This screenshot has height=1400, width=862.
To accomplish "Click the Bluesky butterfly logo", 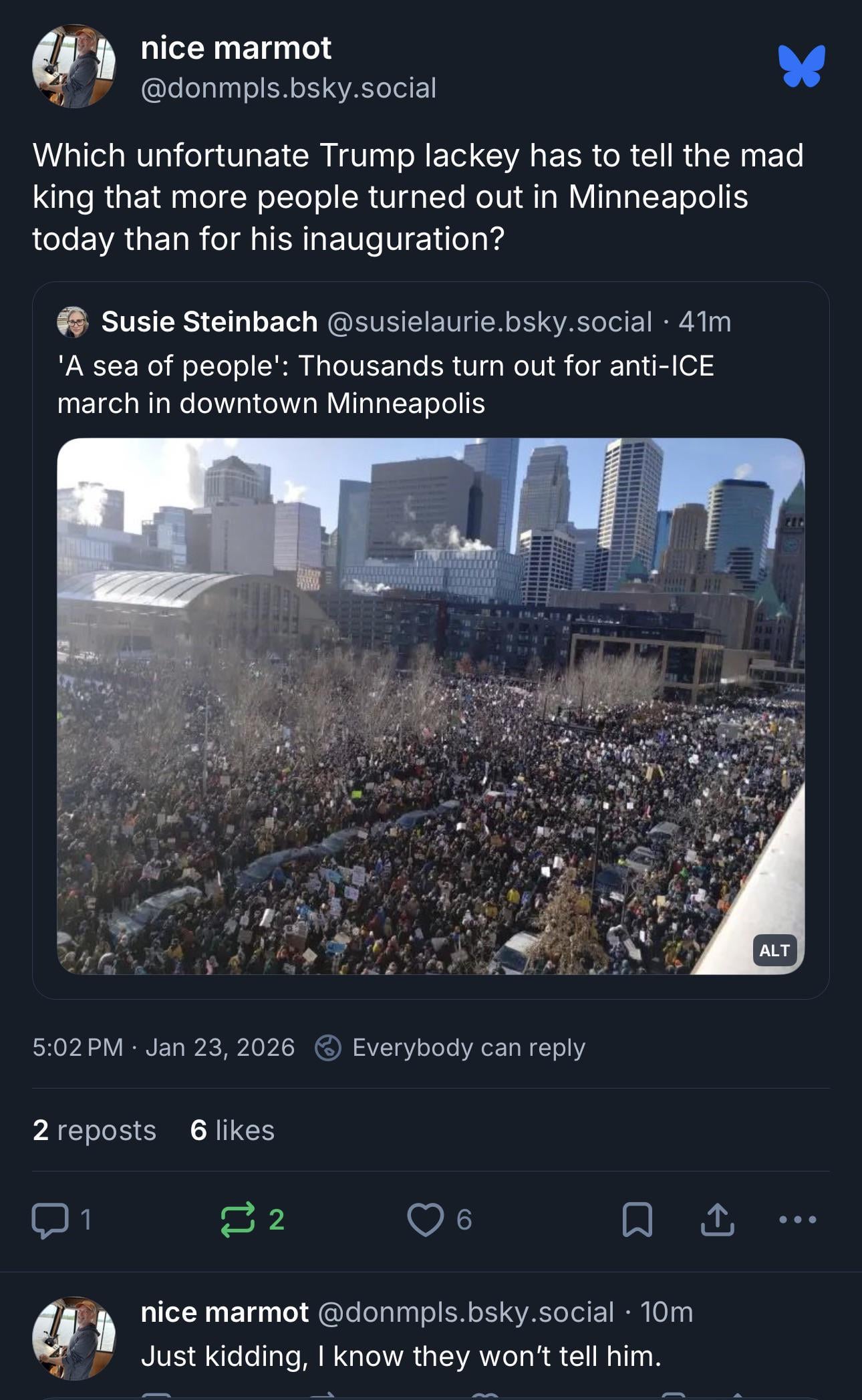I will [801, 66].
